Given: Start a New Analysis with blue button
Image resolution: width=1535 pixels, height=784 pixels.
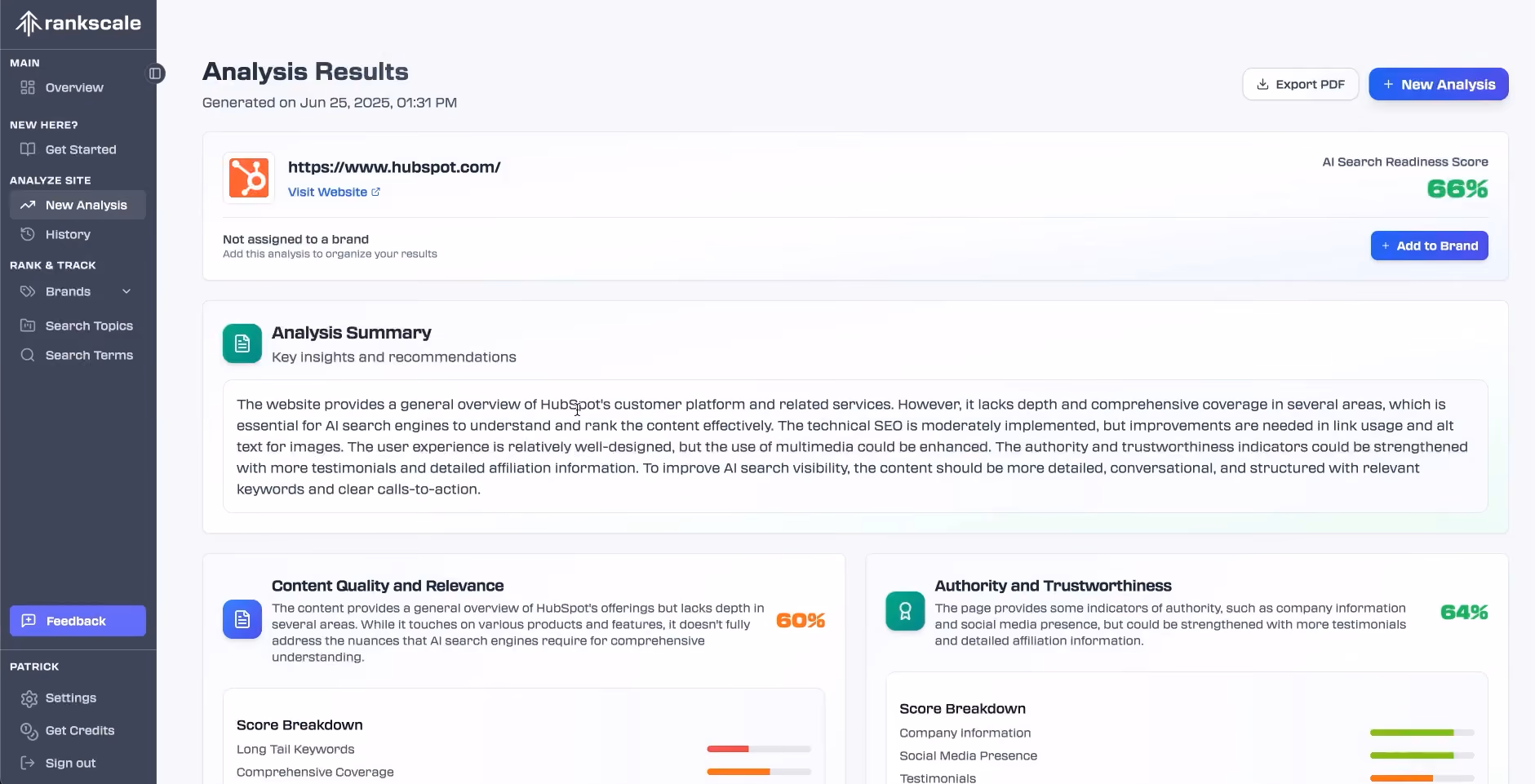Looking at the screenshot, I should coord(1438,84).
